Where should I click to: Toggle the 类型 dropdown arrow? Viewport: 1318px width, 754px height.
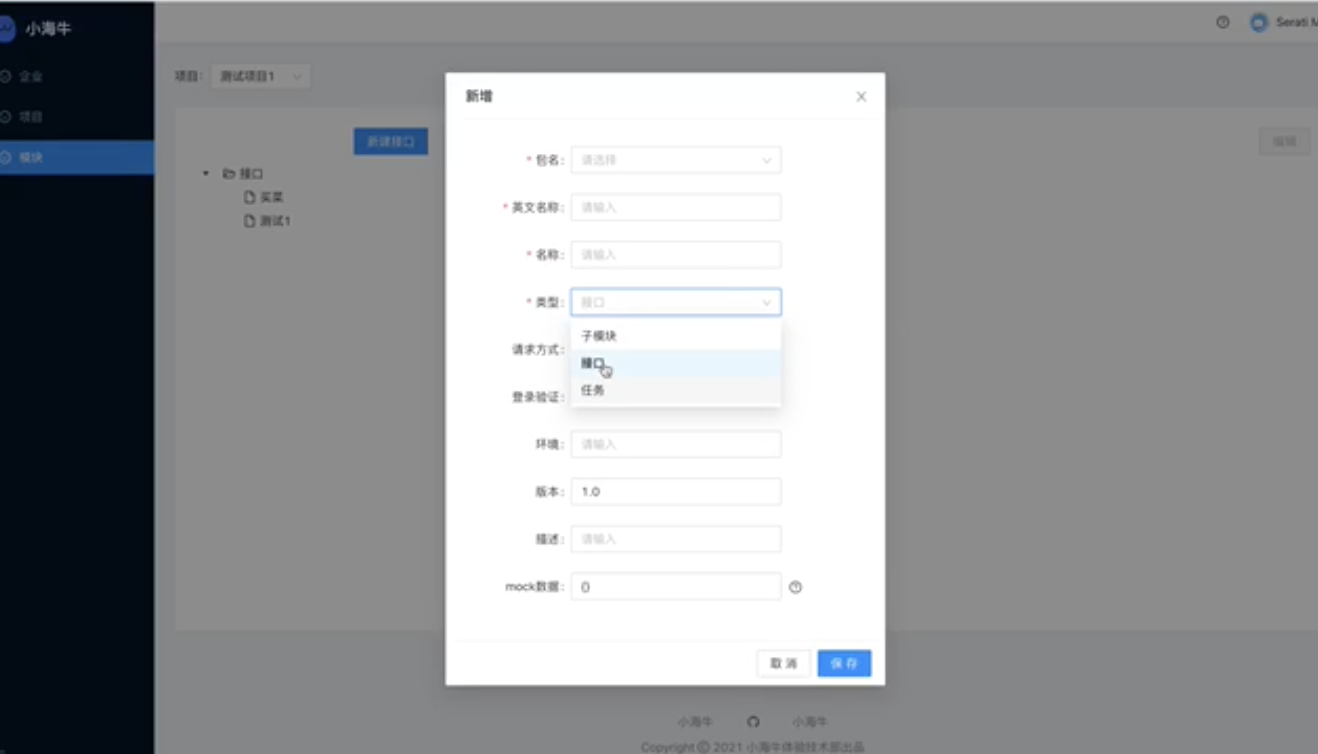(x=767, y=302)
